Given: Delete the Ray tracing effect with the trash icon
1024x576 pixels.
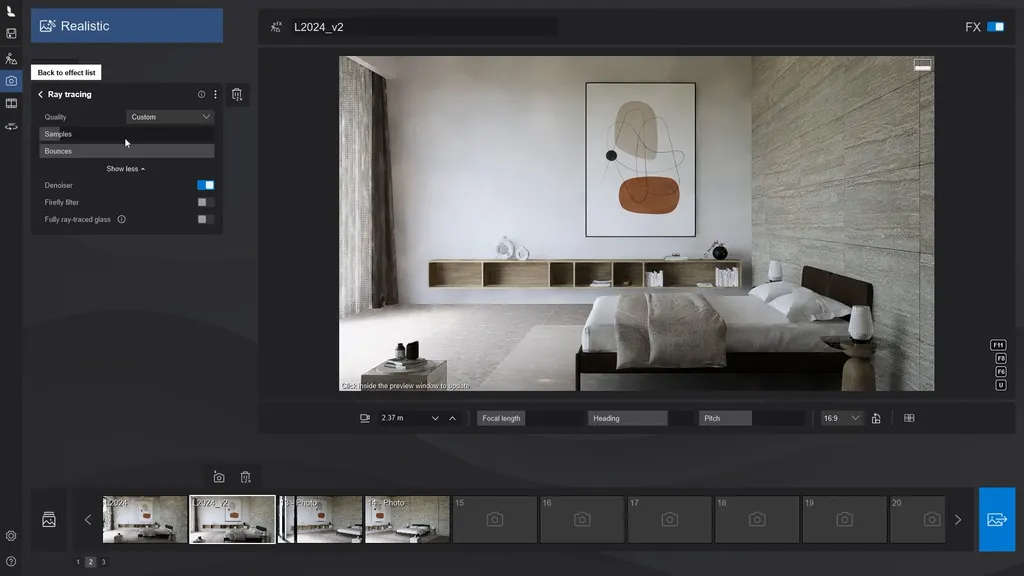Looking at the screenshot, I should (x=237, y=95).
